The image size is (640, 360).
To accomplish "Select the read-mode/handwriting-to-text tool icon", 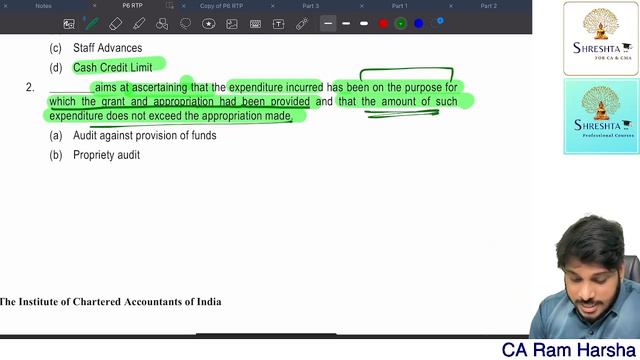I will click(69, 24).
